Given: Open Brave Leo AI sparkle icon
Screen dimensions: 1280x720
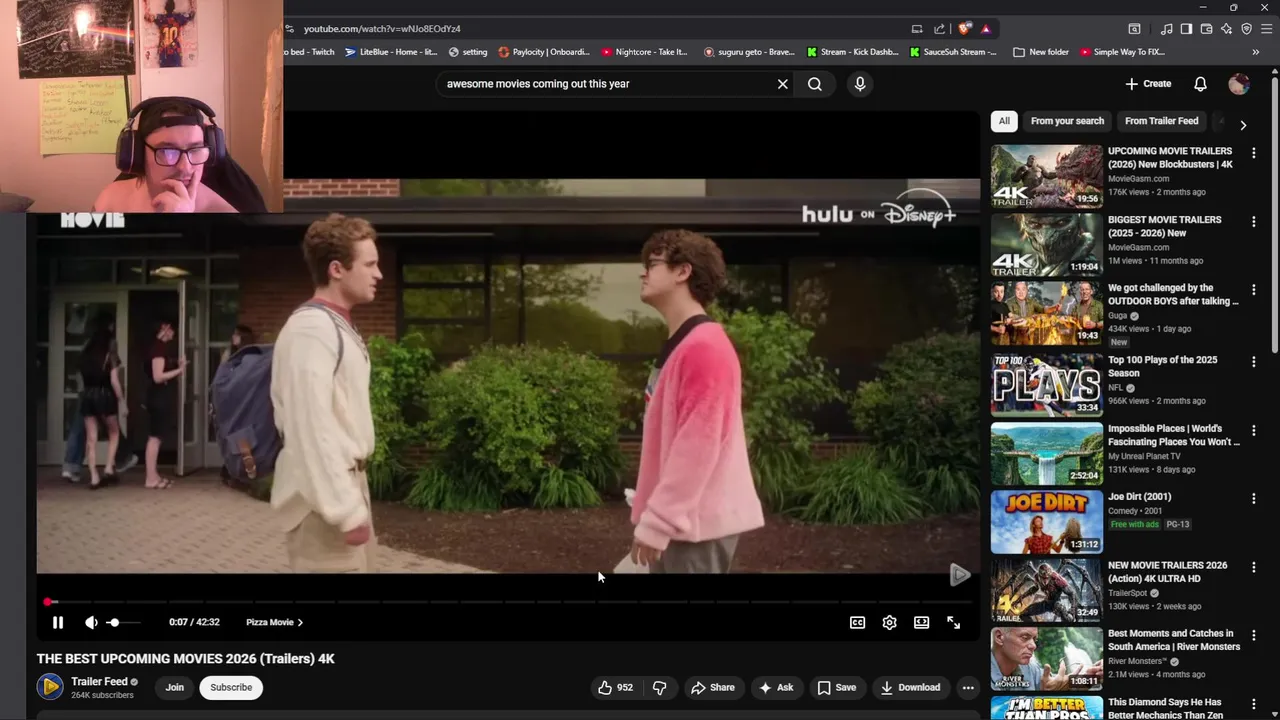Looking at the screenshot, I should click(x=1226, y=29).
